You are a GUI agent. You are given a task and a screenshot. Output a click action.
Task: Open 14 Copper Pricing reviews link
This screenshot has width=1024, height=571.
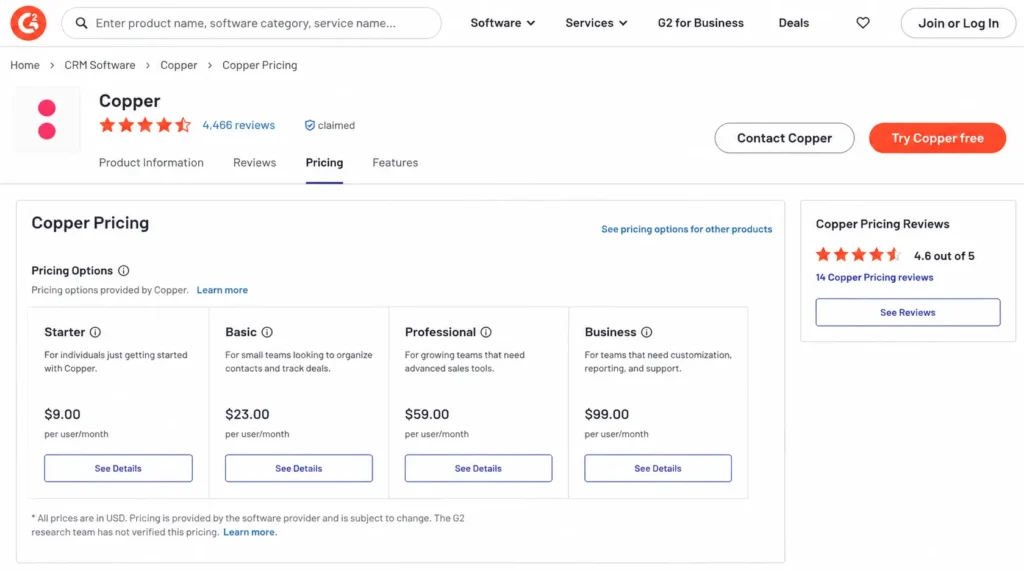[874, 278]
